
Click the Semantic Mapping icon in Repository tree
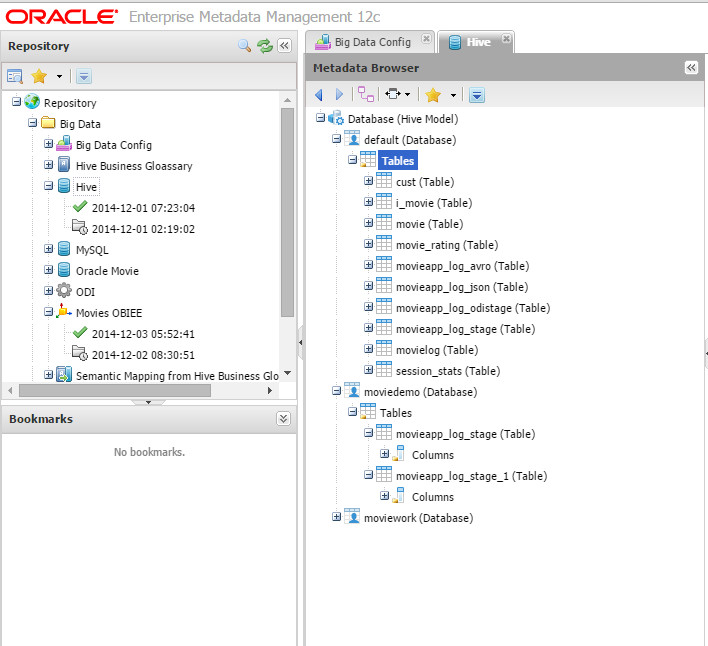point(64,375)
